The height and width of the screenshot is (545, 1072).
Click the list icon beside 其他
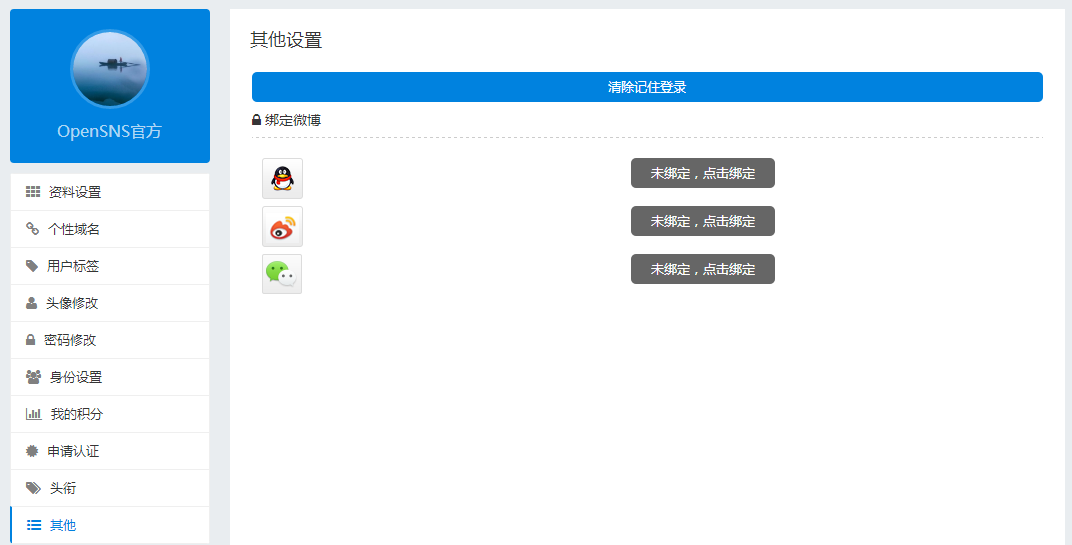34,524
